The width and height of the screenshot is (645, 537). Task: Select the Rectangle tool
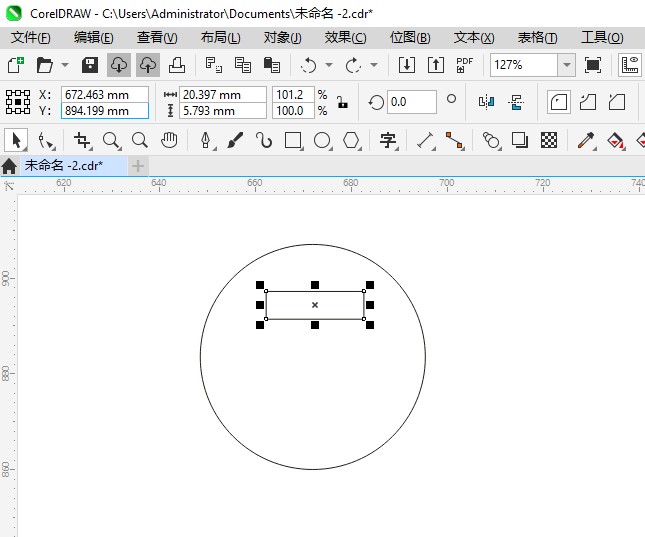click(x=293, y=140)
